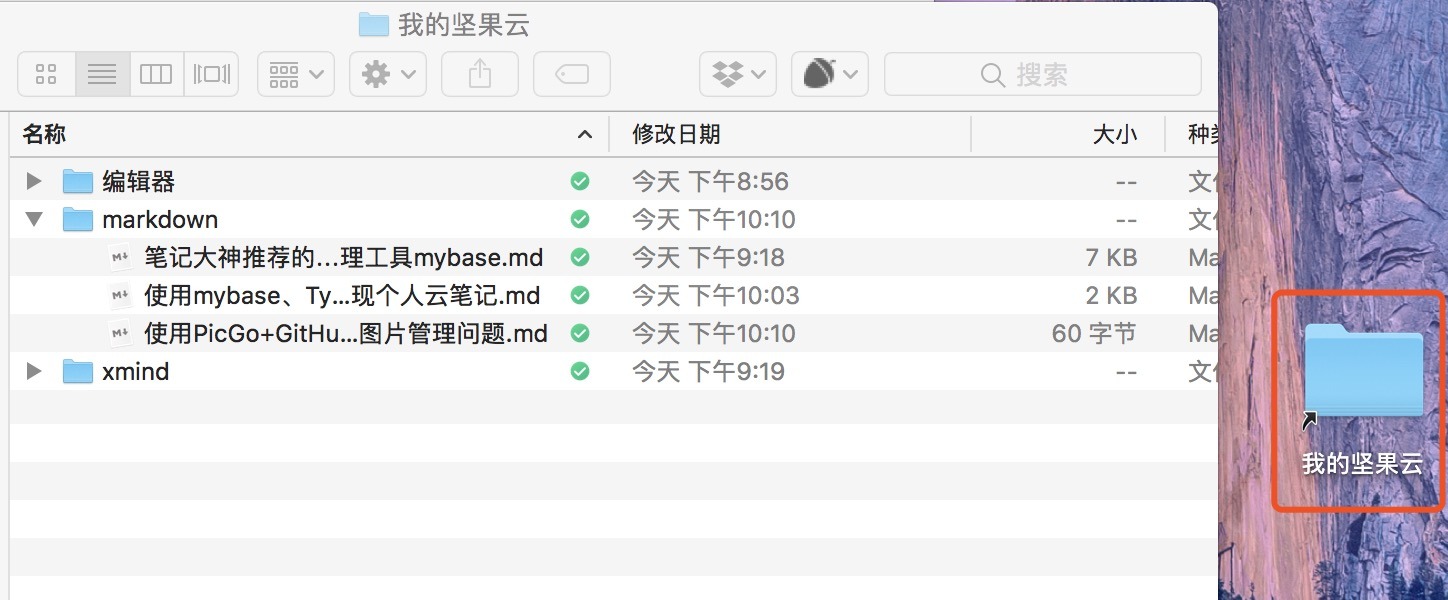Click the 我的坚果云 desktop icon label
This screenshot has height=600, width=1448.
click(x=1362, y=463)
